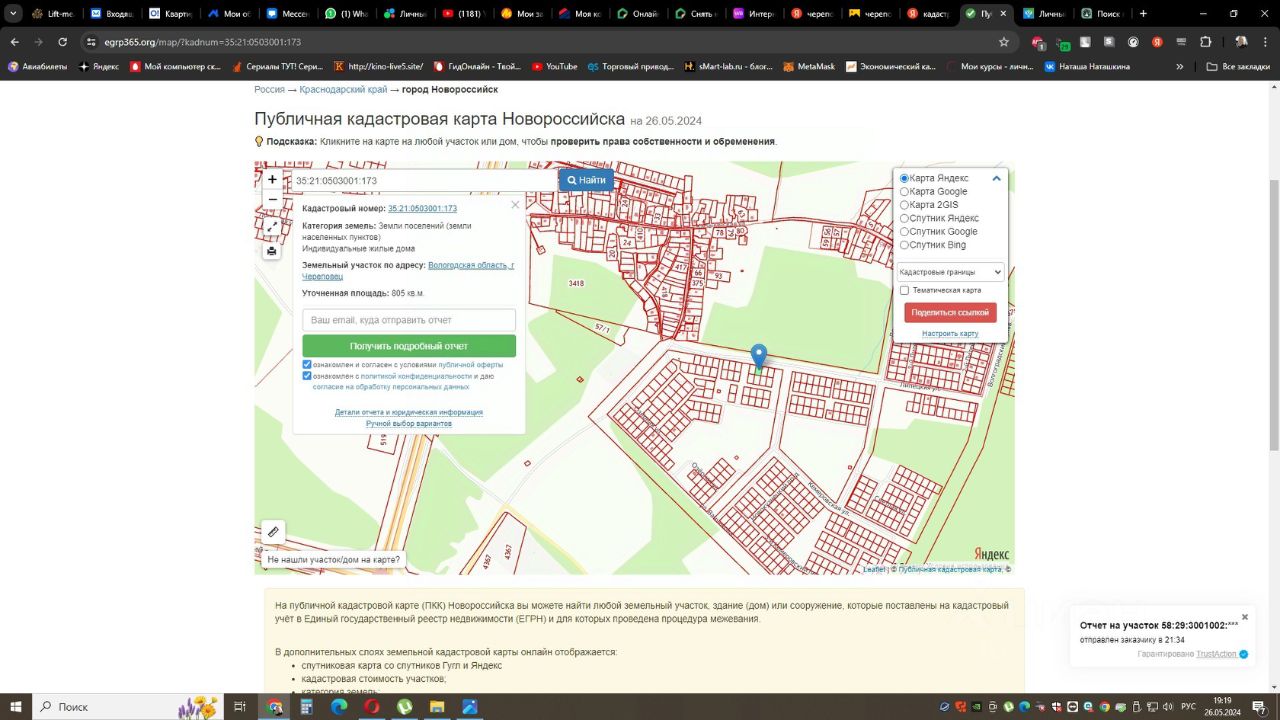Open TrustAction link in notification

[1216, 654]
